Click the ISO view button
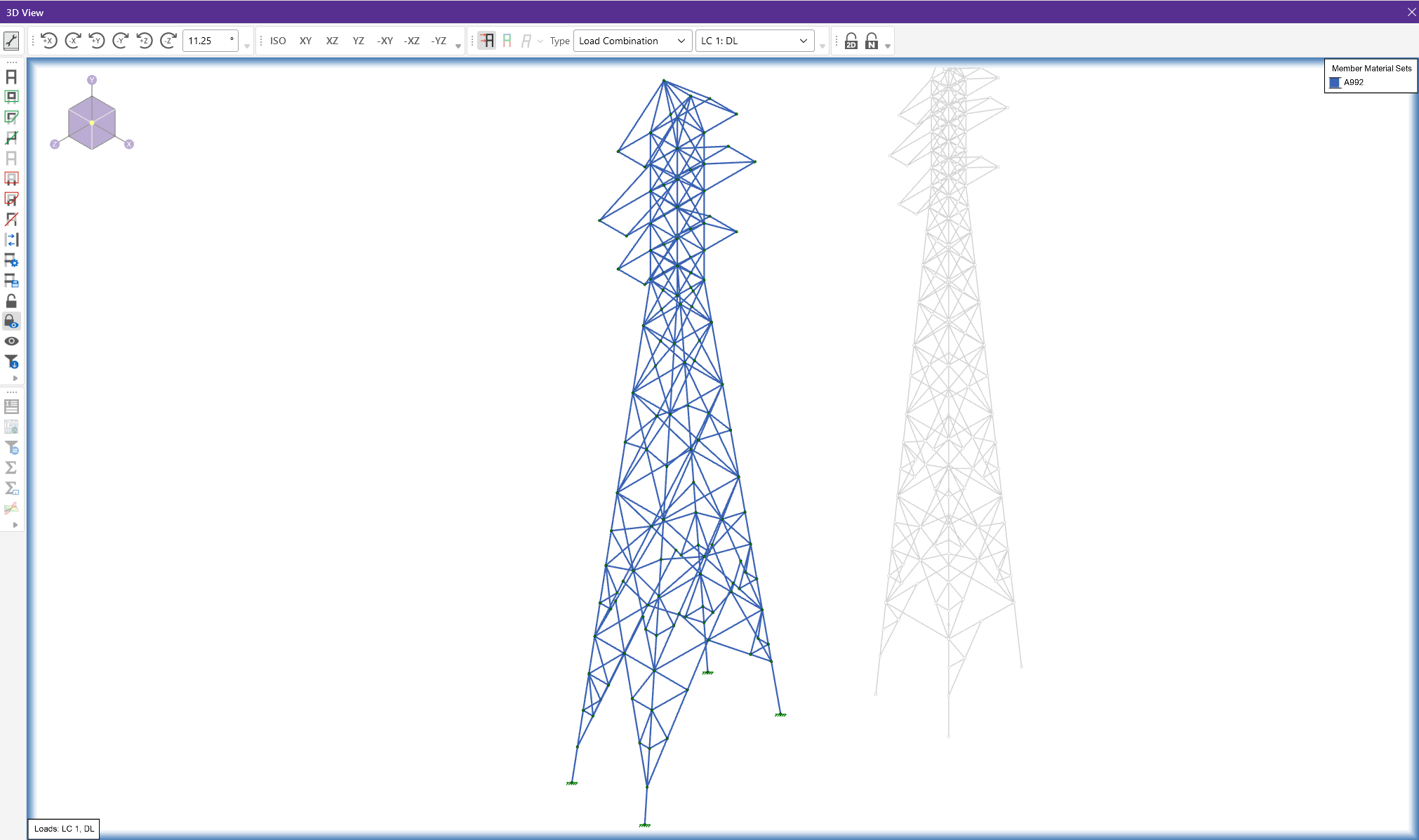The height and width of the screenshot is (840, 1419). tap(278, 41)
